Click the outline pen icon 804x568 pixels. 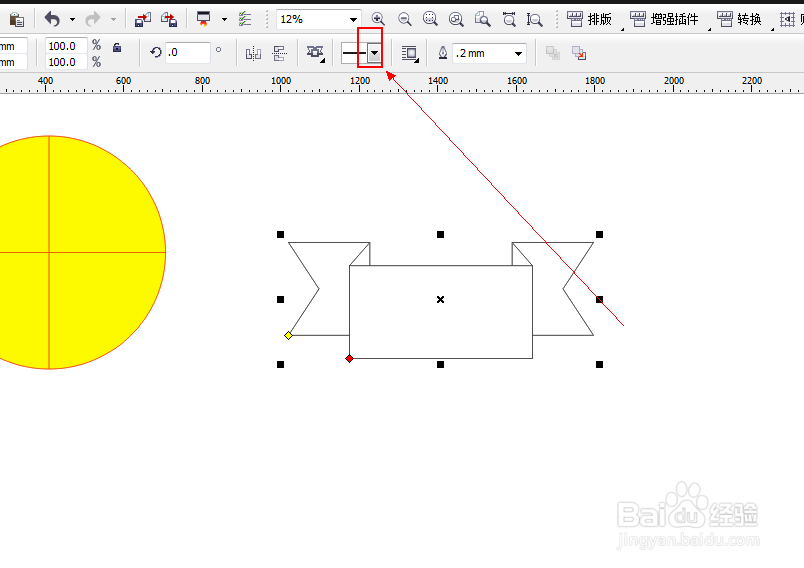[443, 53]
